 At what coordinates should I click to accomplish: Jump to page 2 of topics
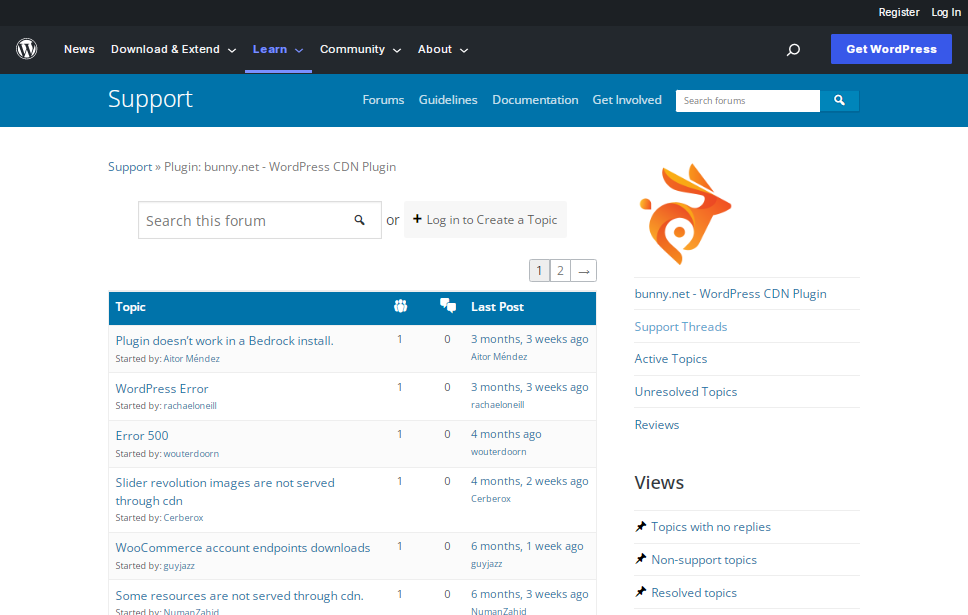click(x=561, y=271)
